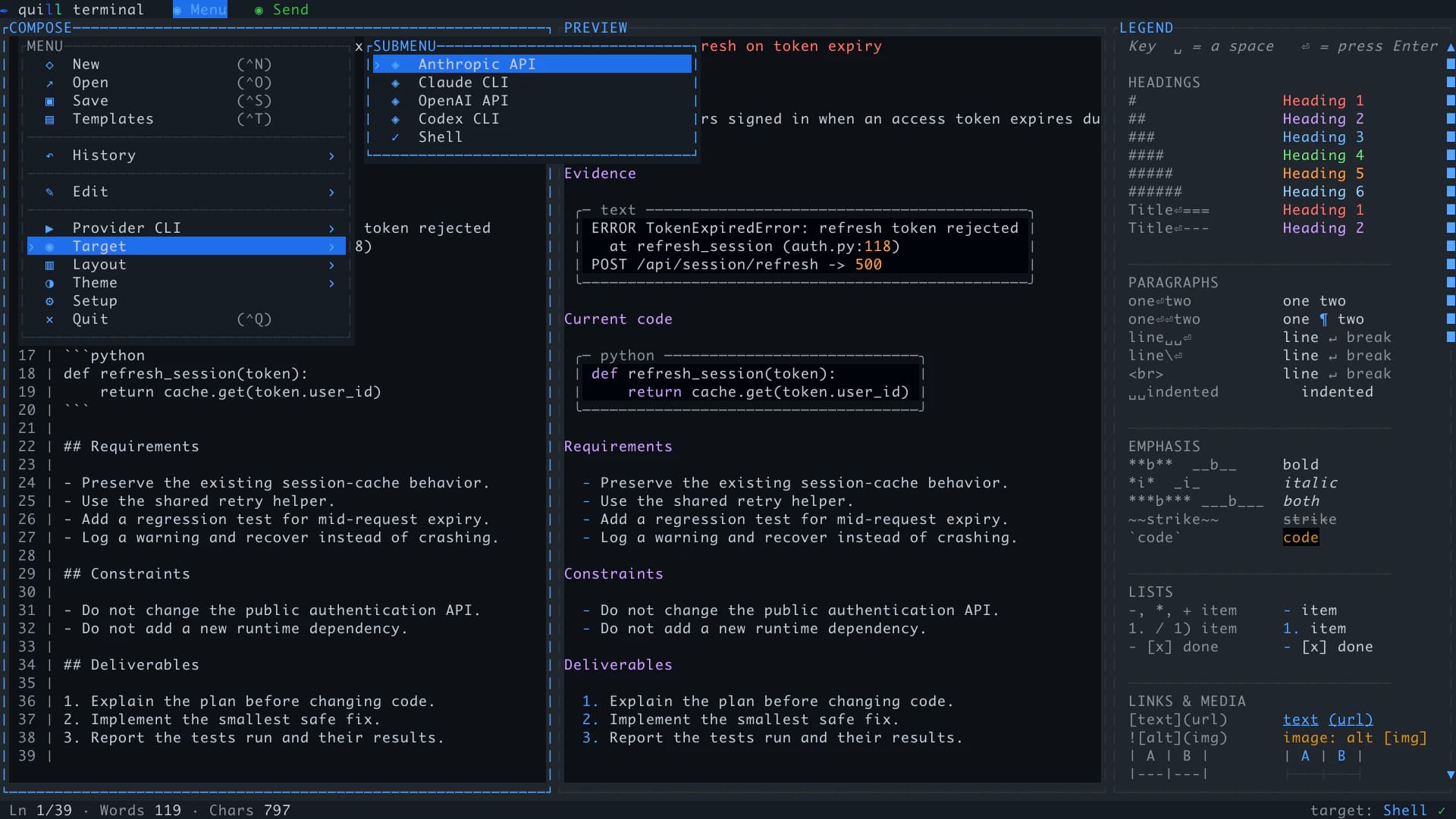Viewport: 1456px width, 819px height.
Task: Click preview heading 'Evidence'
Action: [x=600, y=174]
